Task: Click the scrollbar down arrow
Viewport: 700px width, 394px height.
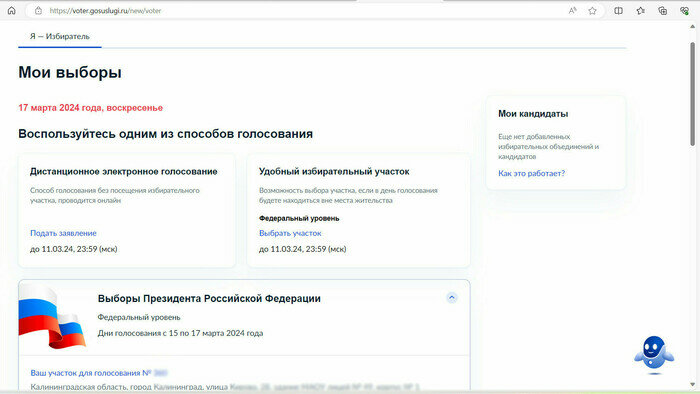Action: [692, 384]
